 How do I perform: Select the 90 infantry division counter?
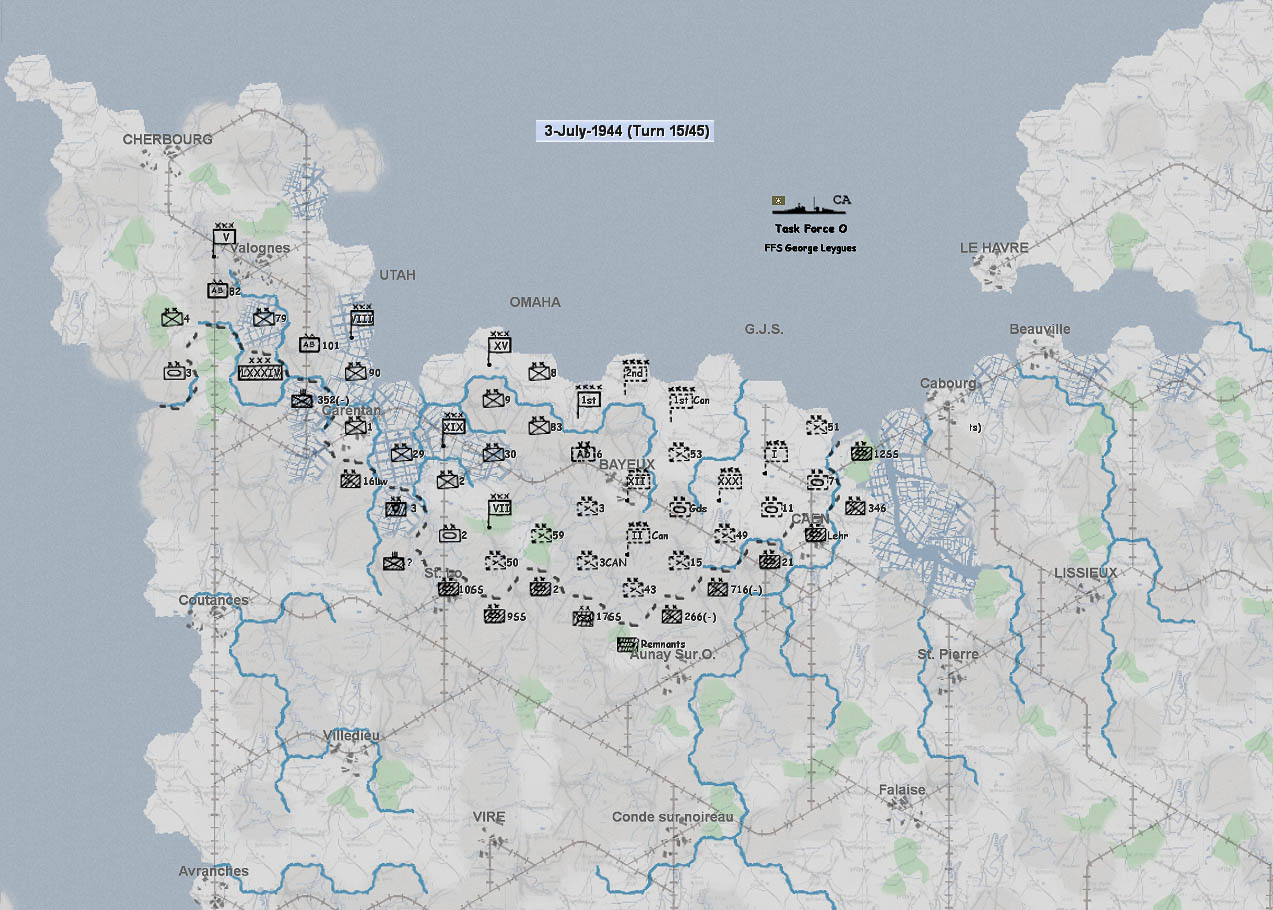point(356,372)
